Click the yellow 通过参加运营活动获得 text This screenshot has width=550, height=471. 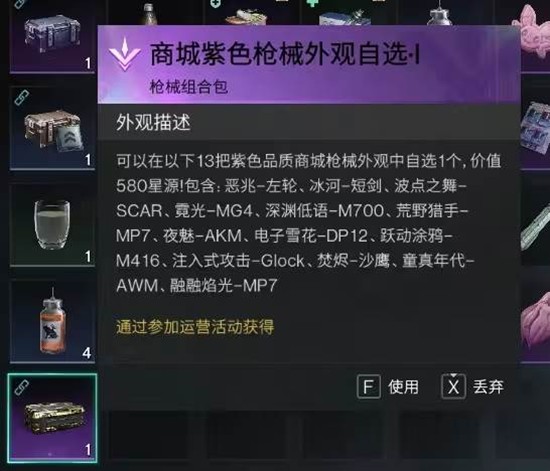click(195, 327)
